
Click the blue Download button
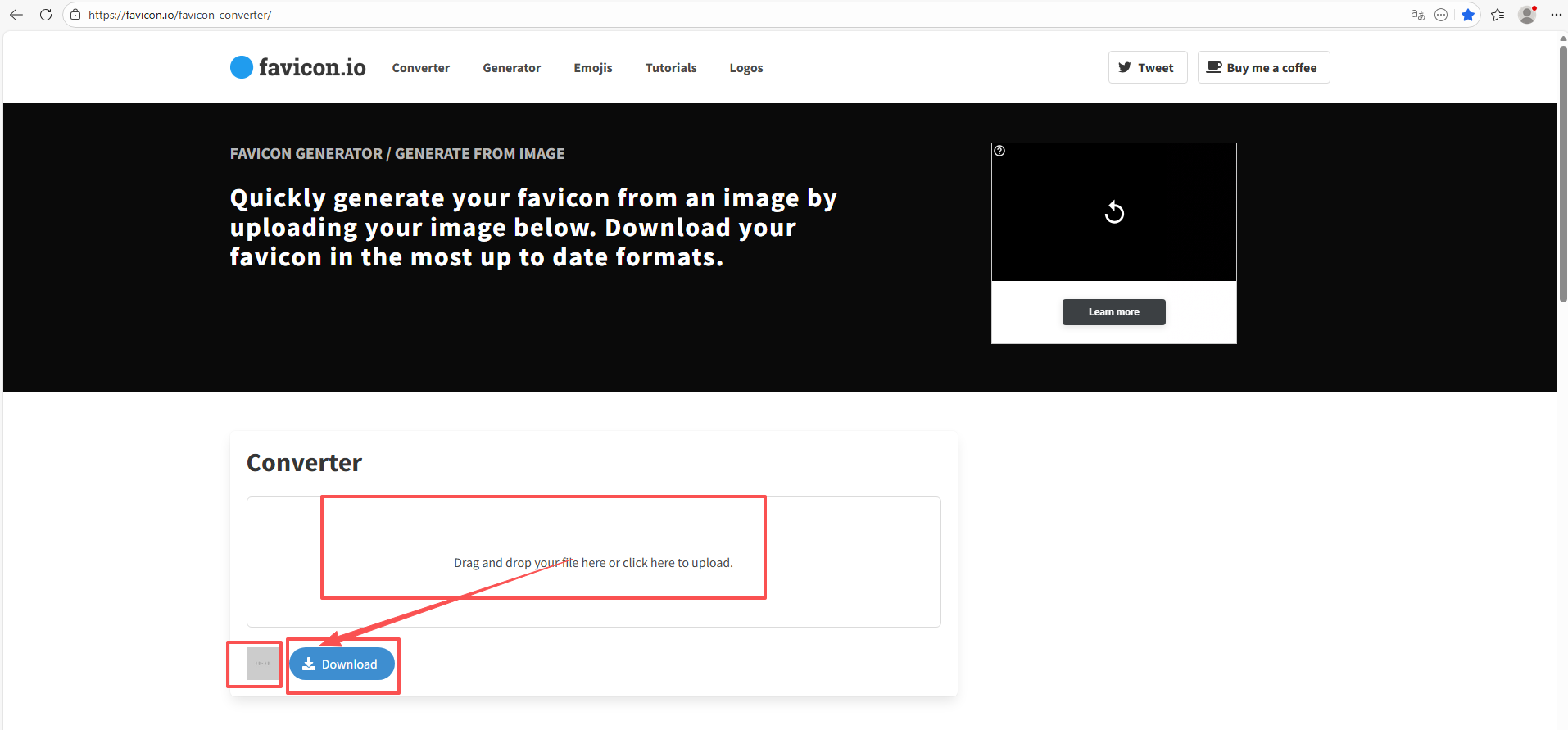click(342, 664)
